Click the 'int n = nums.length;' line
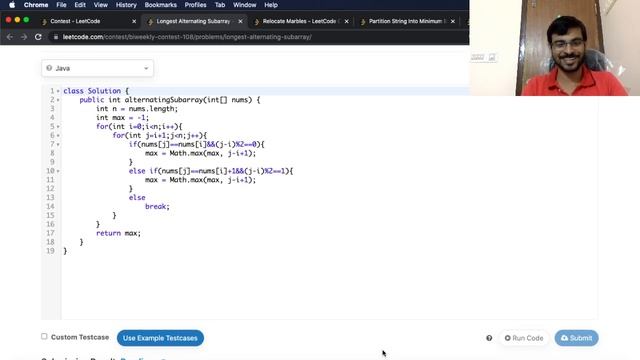The height and width of the screenshot is (360, 640). coord(137,109)
